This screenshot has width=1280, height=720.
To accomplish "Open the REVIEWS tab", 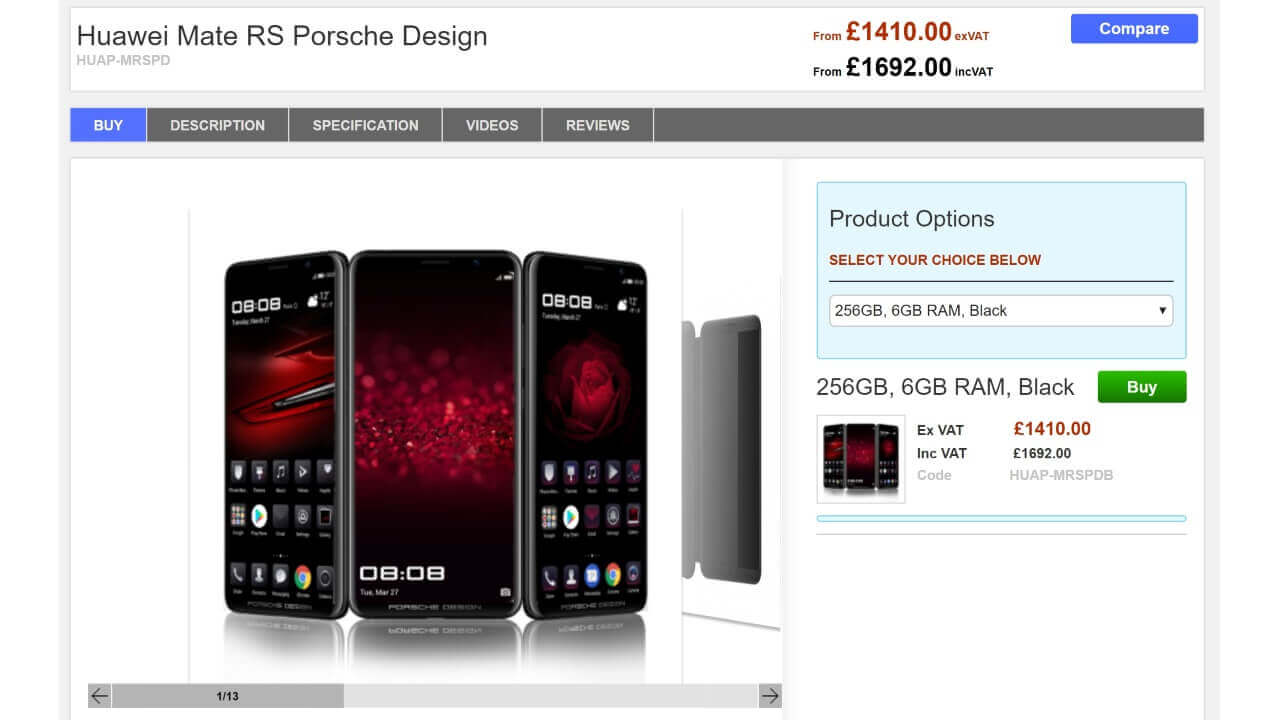I will tap(598, 125).
